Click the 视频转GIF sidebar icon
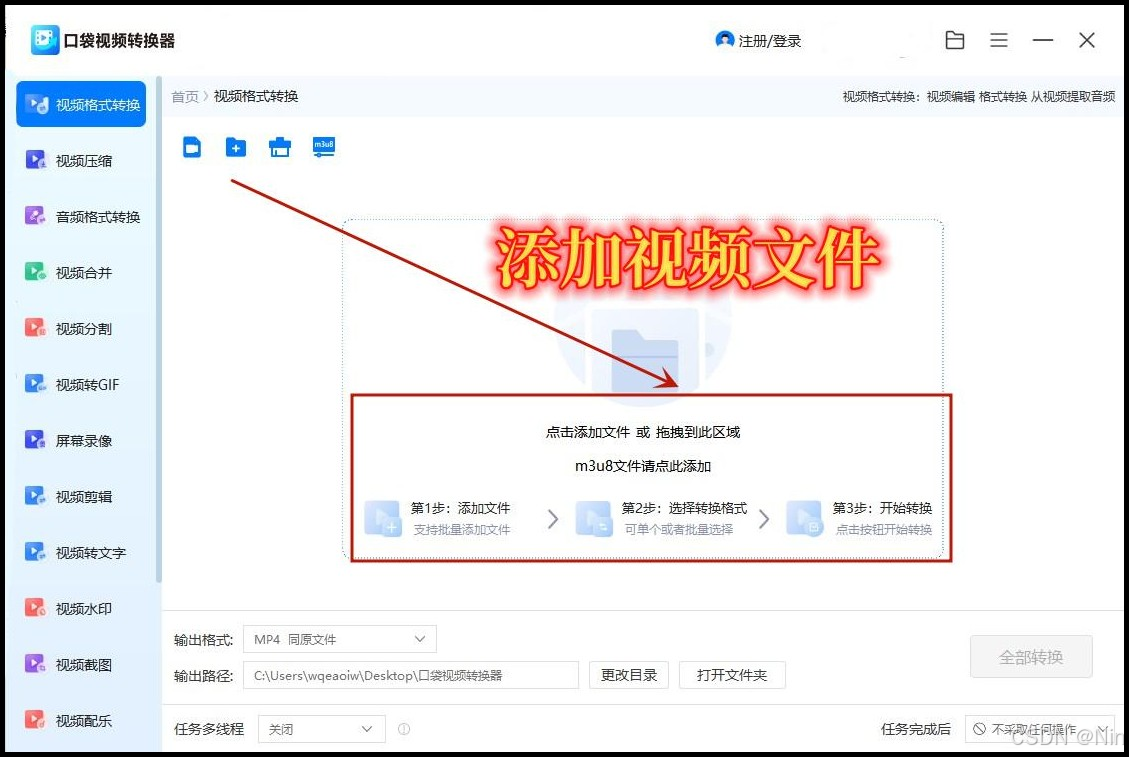 pos(35,384)
